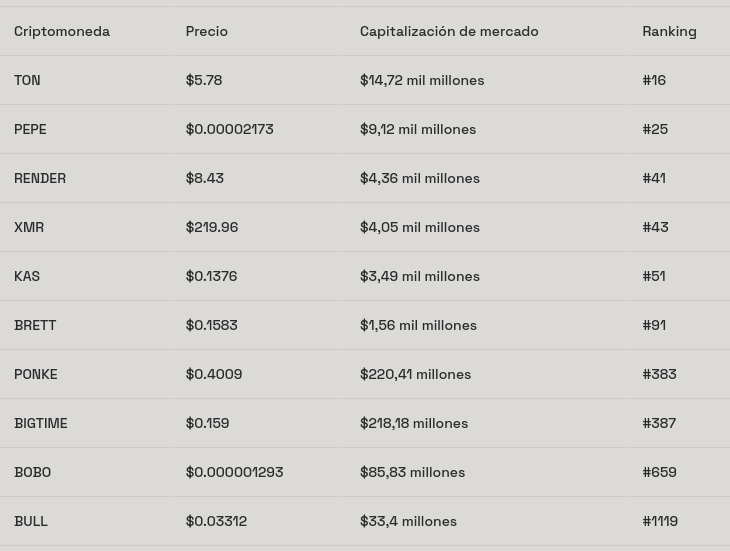Click the BULL ticker cell
The image size is (730, 551).
(x=31, y=521)
